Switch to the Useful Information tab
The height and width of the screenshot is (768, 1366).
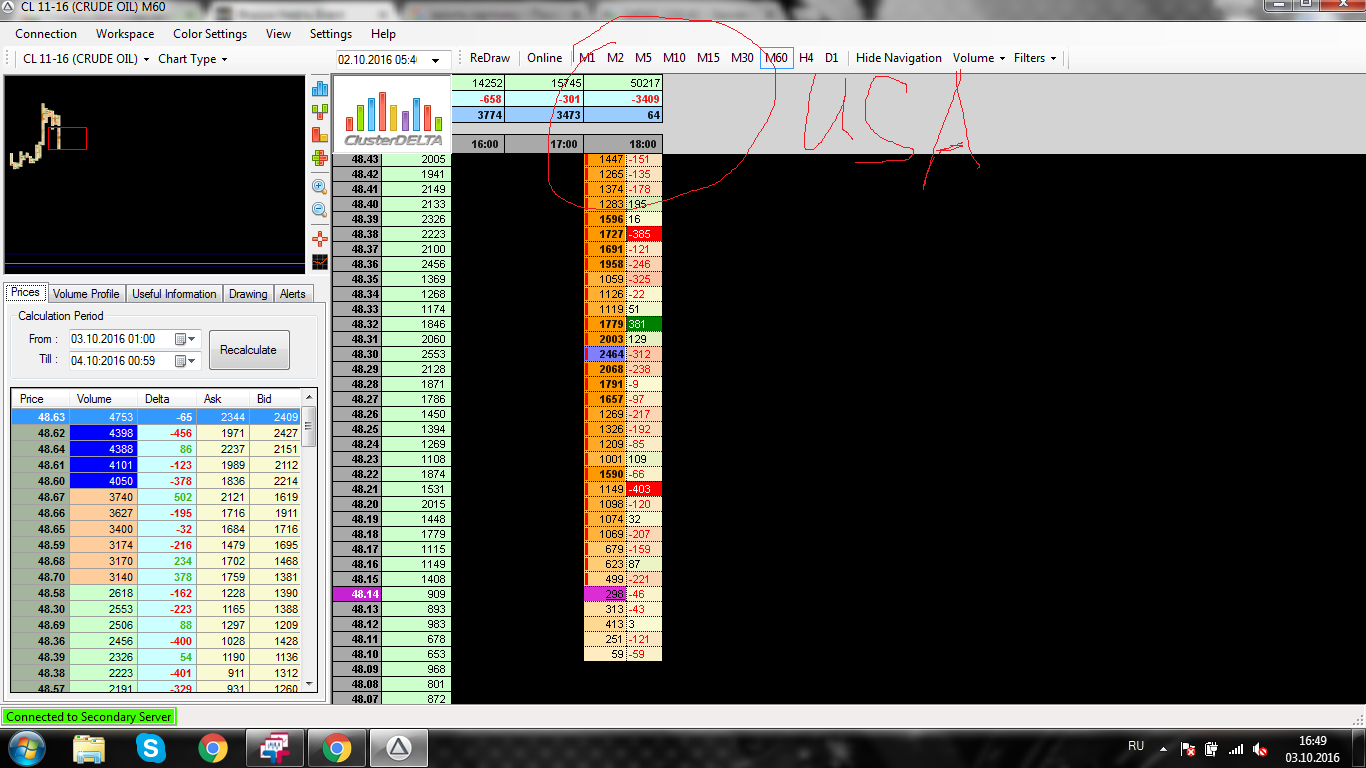(174, 294)
